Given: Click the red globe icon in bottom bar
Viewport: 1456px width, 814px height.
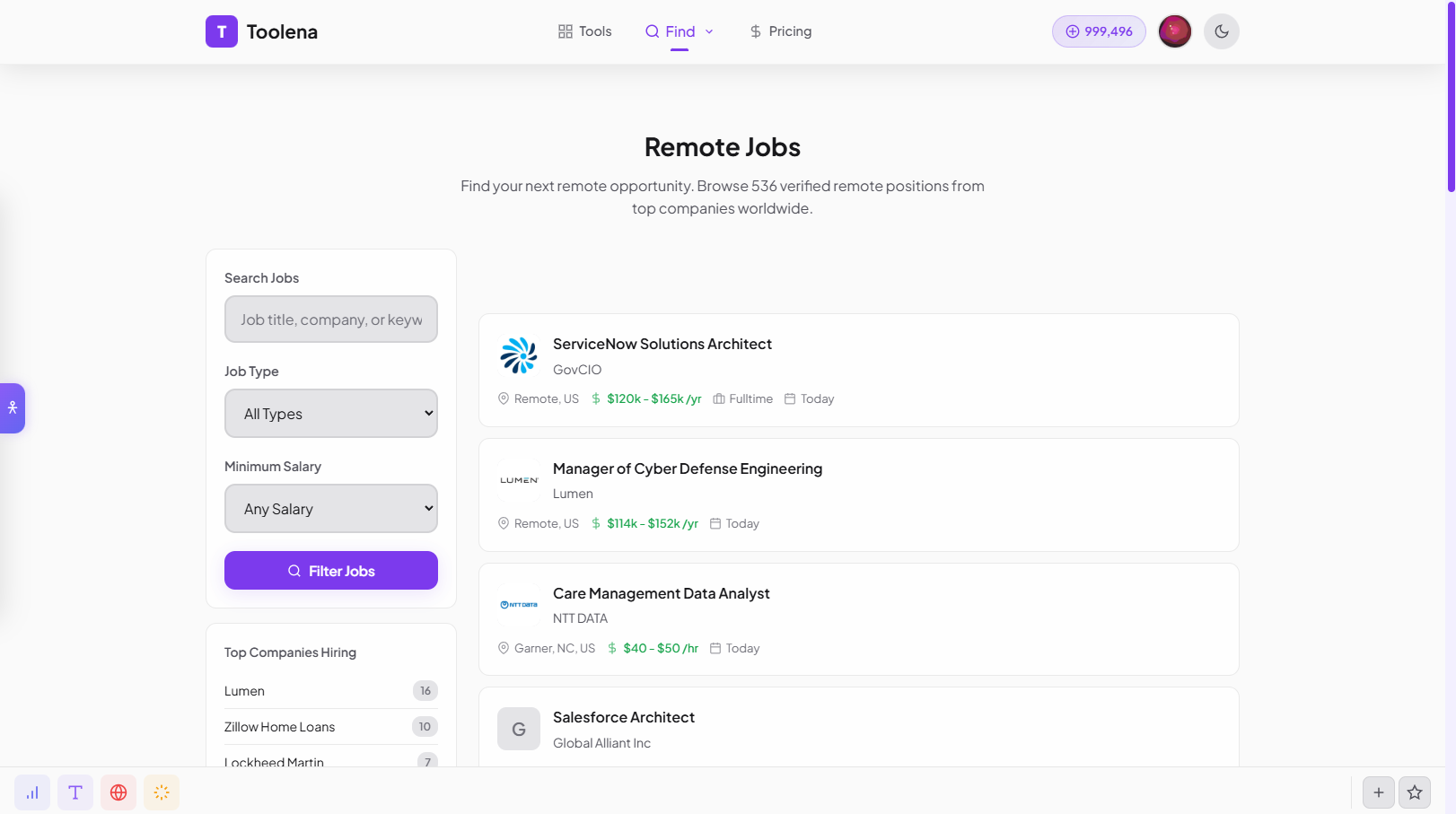Looking at the screenshot, I should tap(118, 792).
